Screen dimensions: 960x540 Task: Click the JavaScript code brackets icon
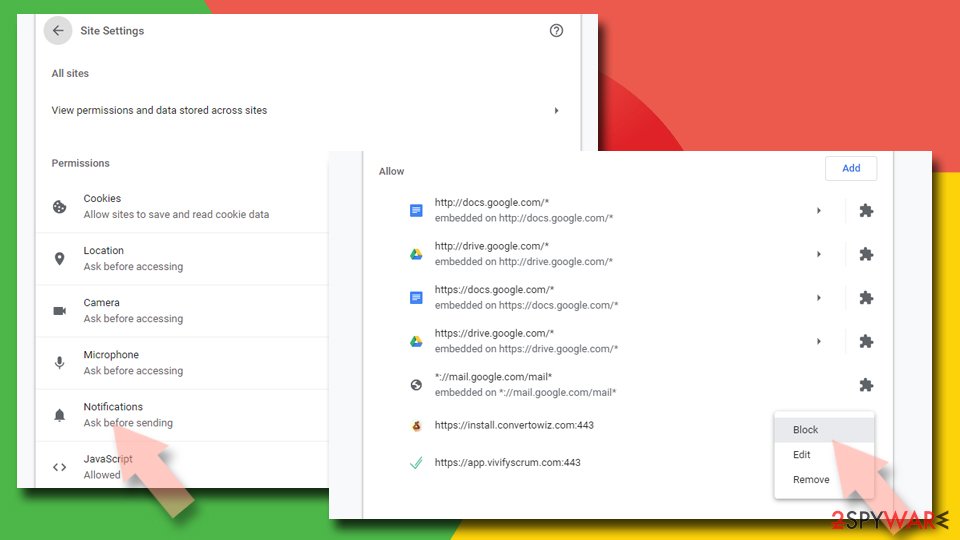[x=59, y=467]
